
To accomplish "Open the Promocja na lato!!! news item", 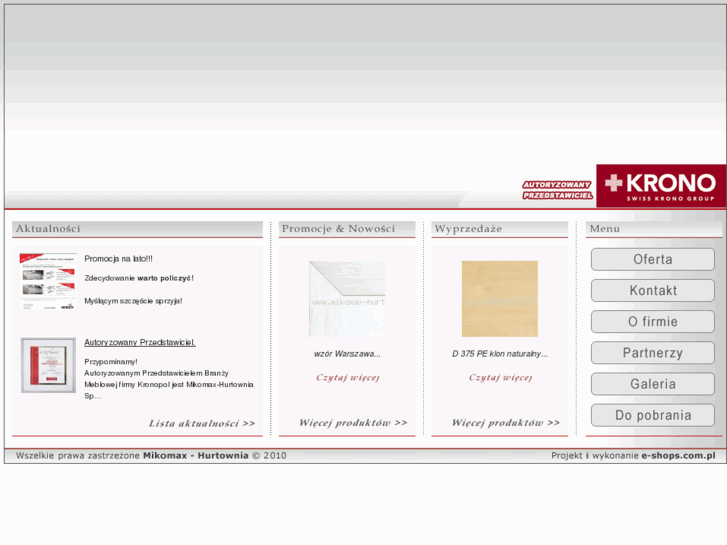I will pyautogui.click(x=118, y=259).
